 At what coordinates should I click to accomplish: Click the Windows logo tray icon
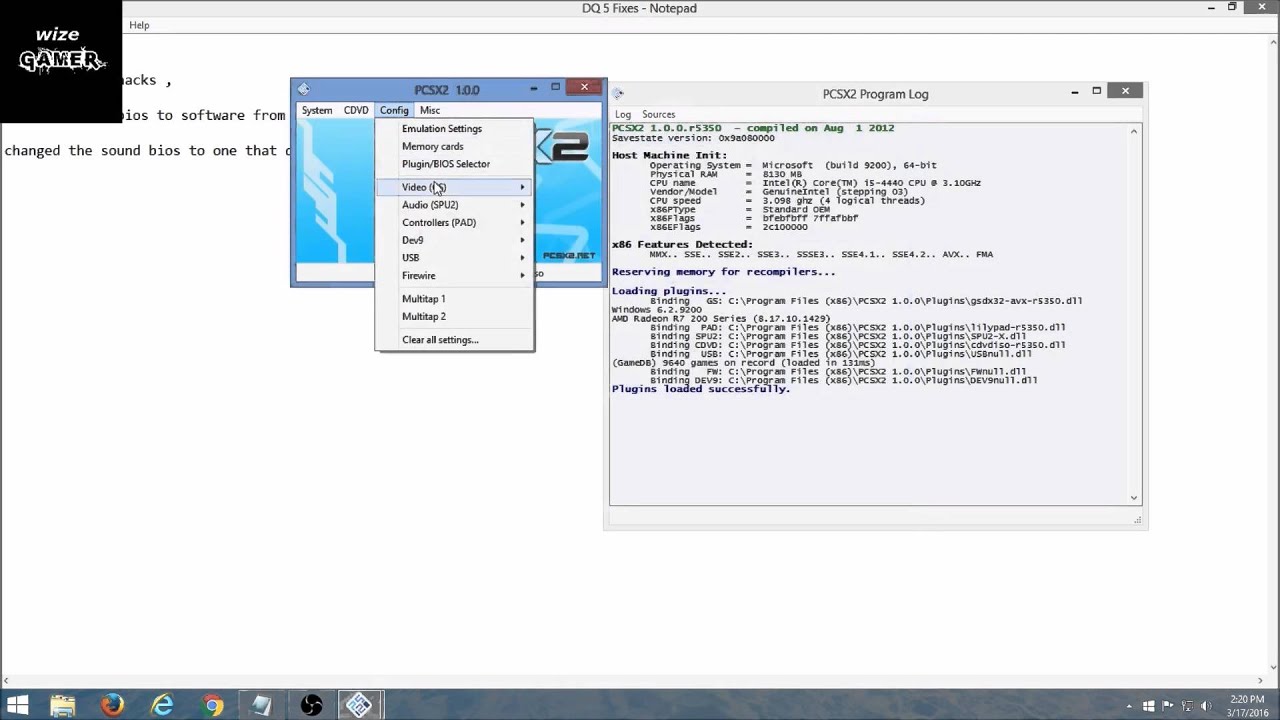1148,706
